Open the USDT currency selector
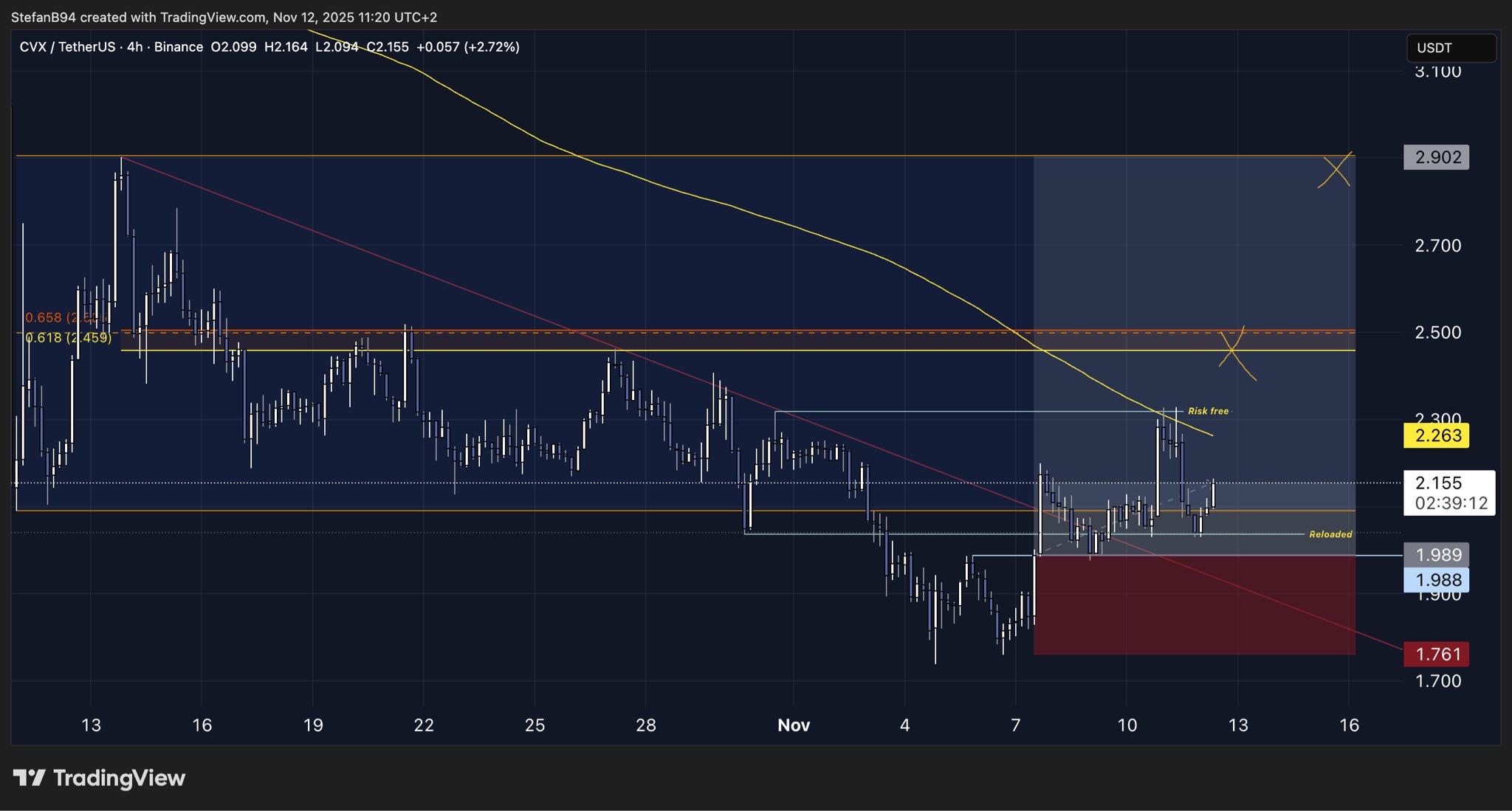 [1450, 48]
